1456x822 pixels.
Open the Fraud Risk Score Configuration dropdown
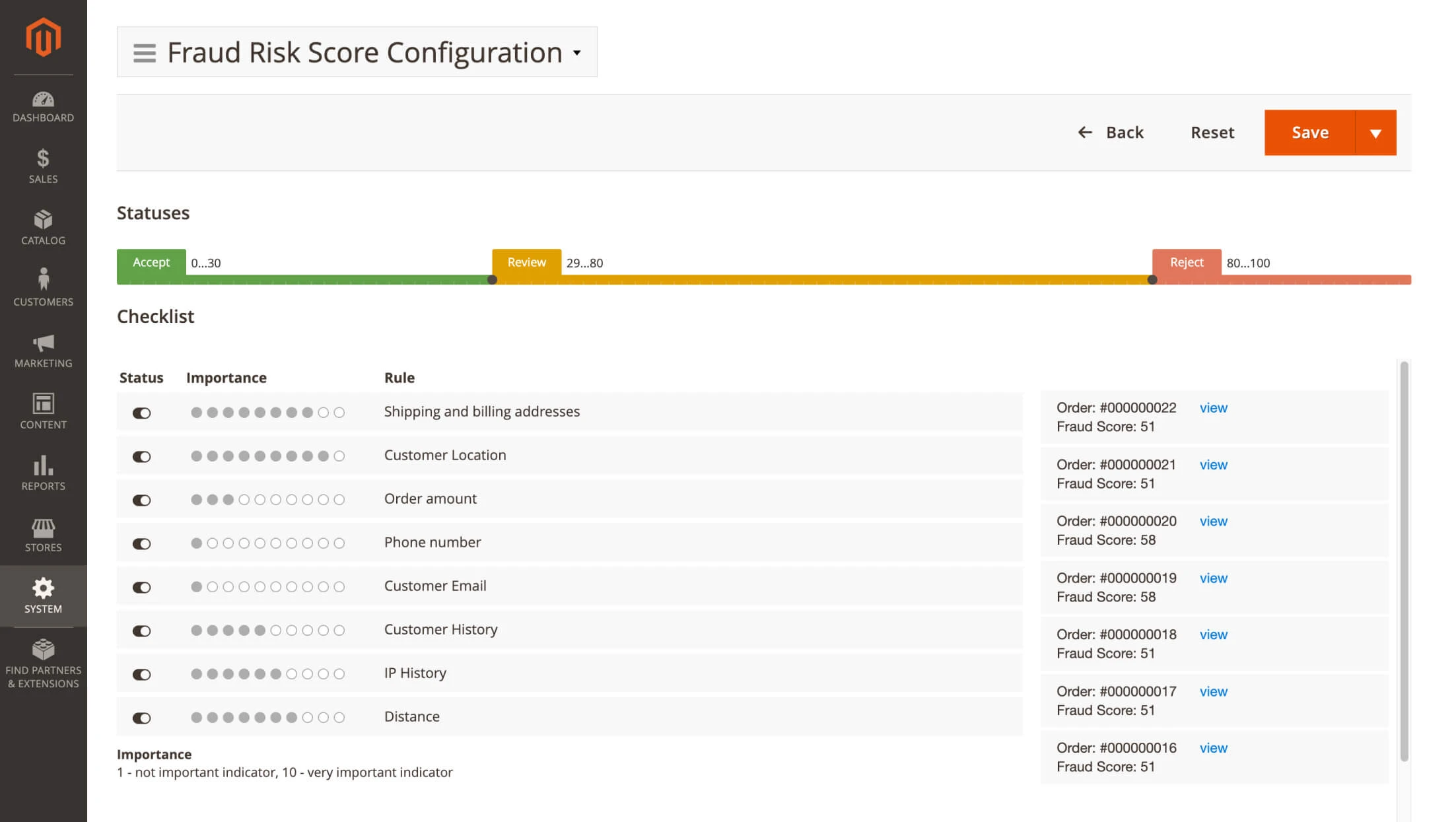pos(576,52)
